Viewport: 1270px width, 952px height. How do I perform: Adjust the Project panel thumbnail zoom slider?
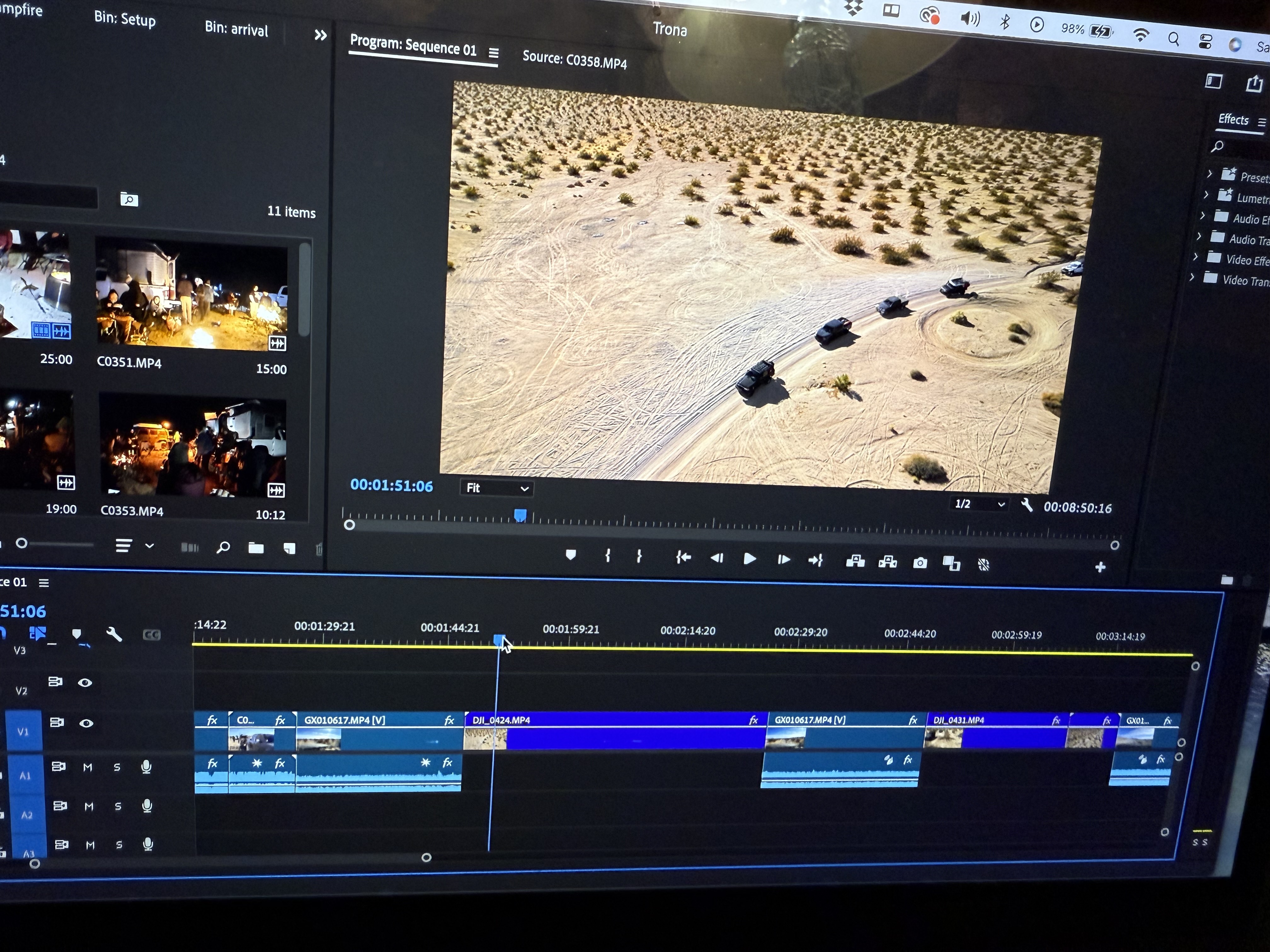(x=21, y=543)
